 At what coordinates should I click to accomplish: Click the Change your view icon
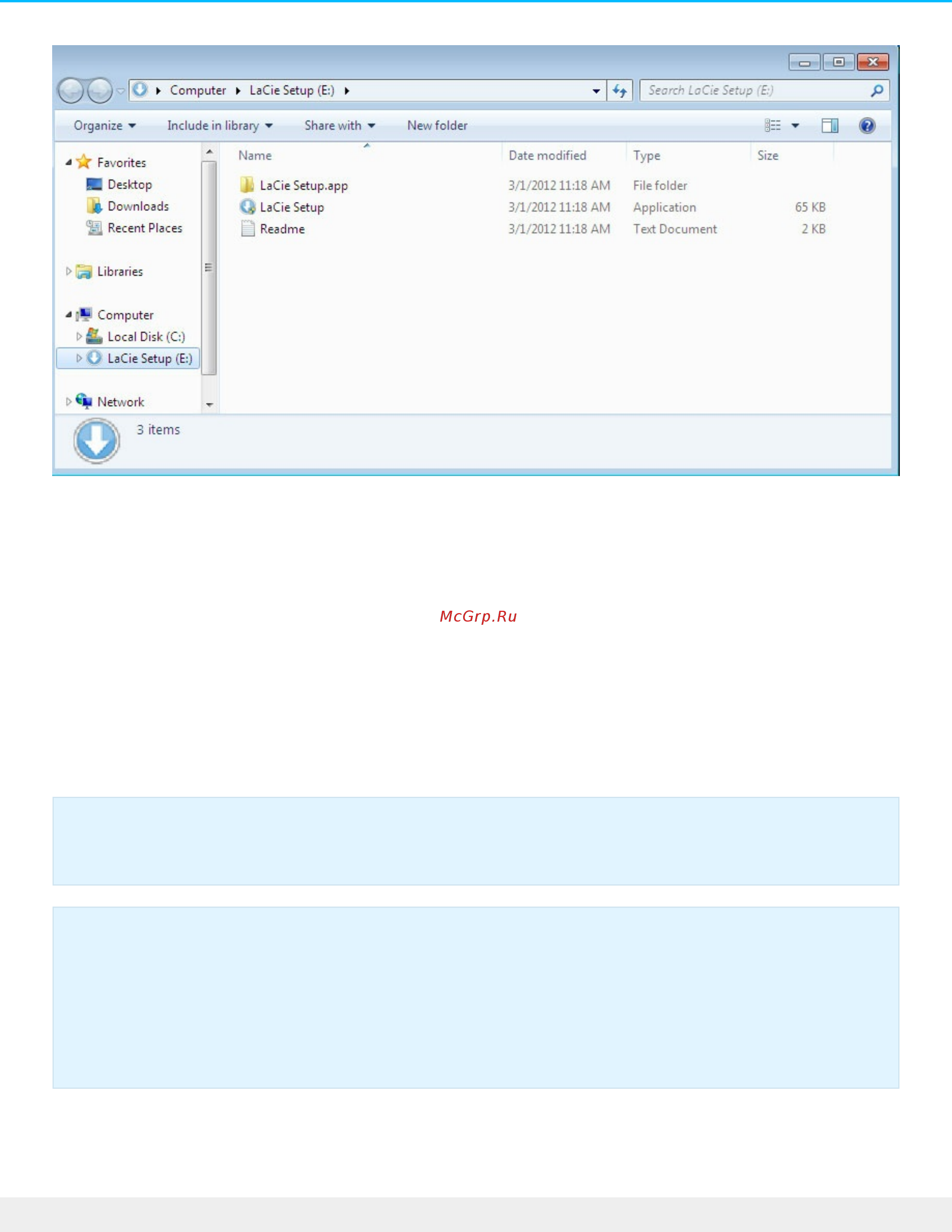pos(773,125)
